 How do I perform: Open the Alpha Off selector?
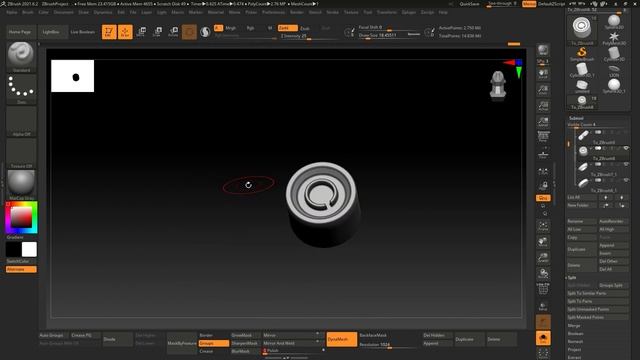click(x=21, y=121)
